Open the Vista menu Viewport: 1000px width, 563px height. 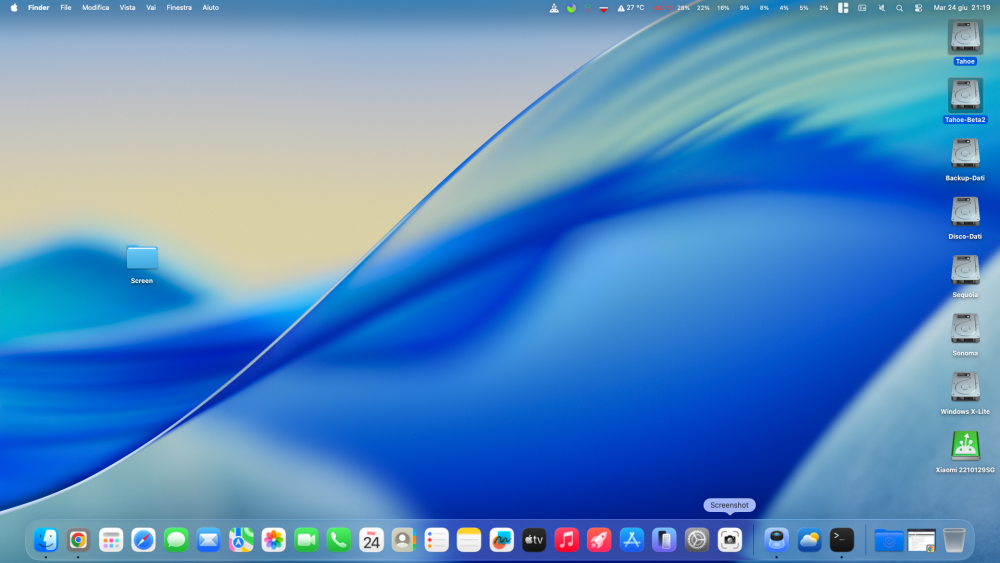click(x=128, y=8)
